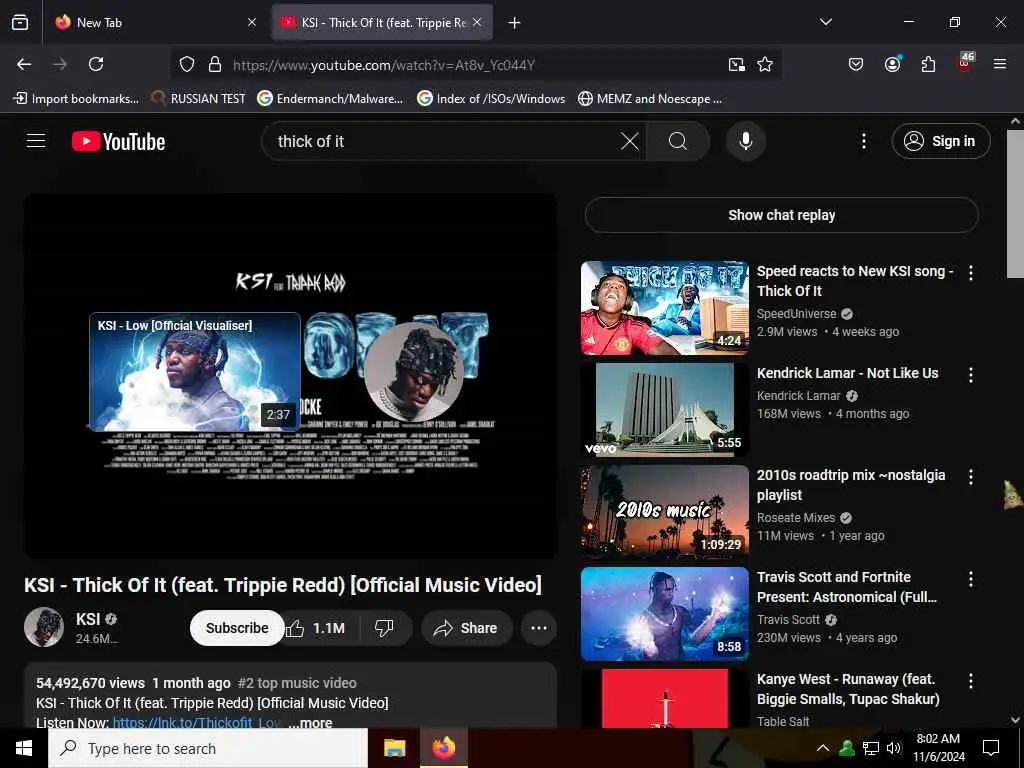Open the notification center icon
This screenshot has height=768, width=1024.
991,748
